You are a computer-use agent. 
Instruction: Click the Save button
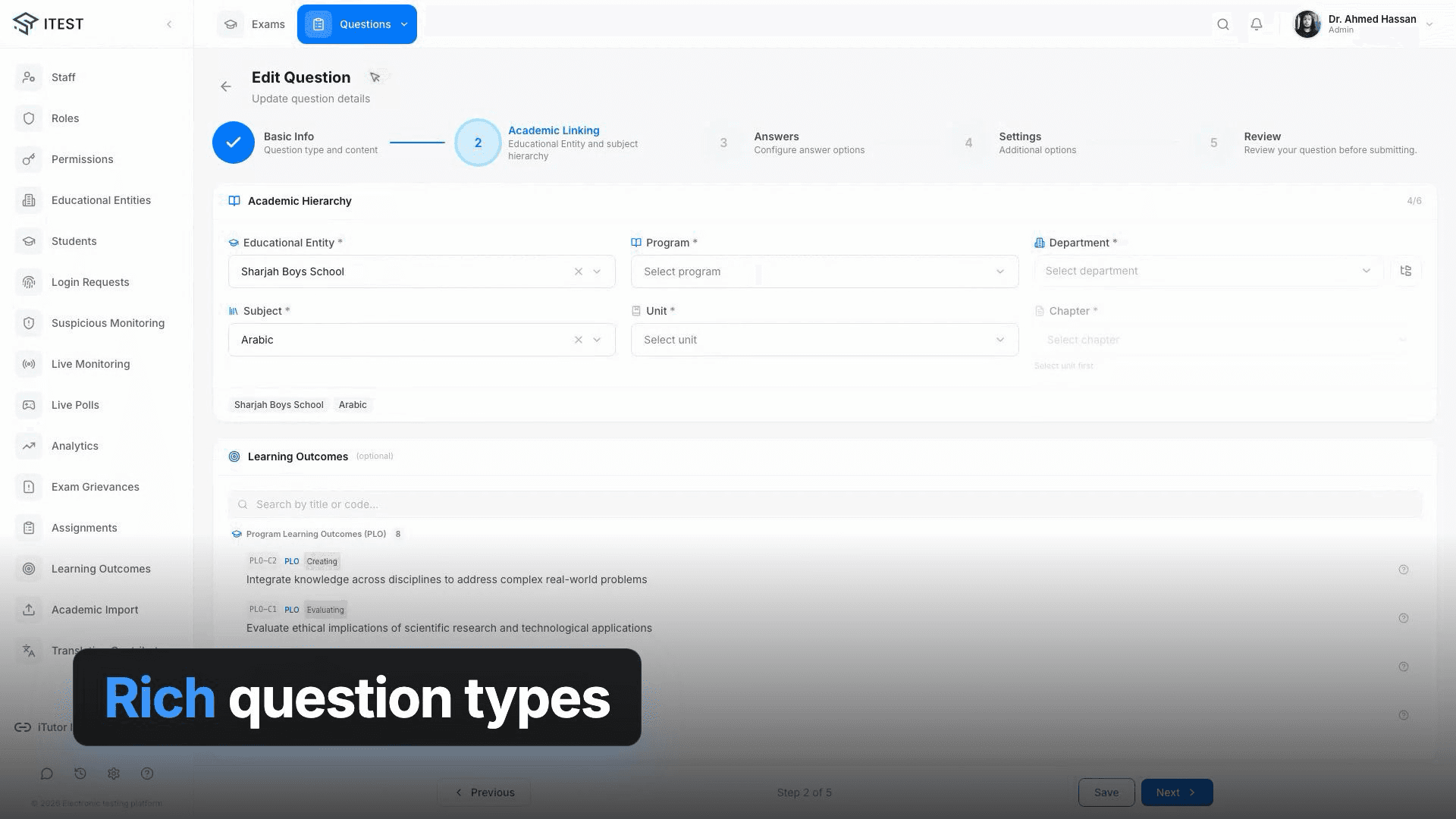(x=1106, y=792)
